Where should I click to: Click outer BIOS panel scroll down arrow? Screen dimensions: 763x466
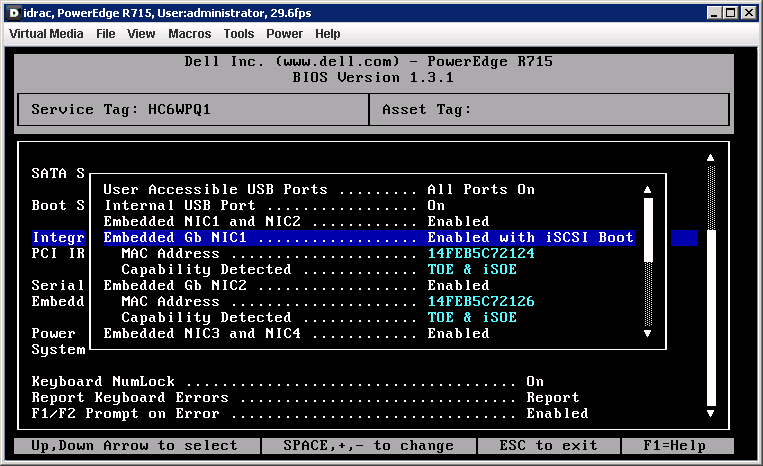pyautogui.click(x=711, y=413)
